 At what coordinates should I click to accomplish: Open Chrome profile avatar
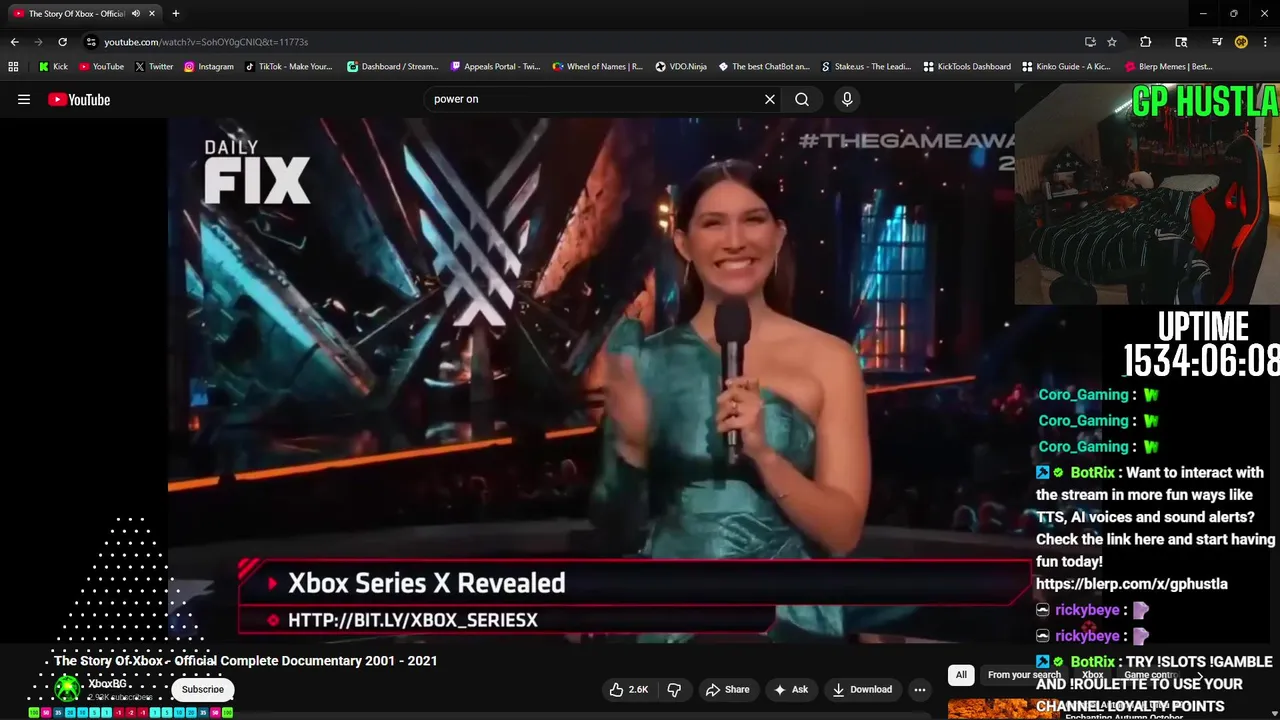1241,42
